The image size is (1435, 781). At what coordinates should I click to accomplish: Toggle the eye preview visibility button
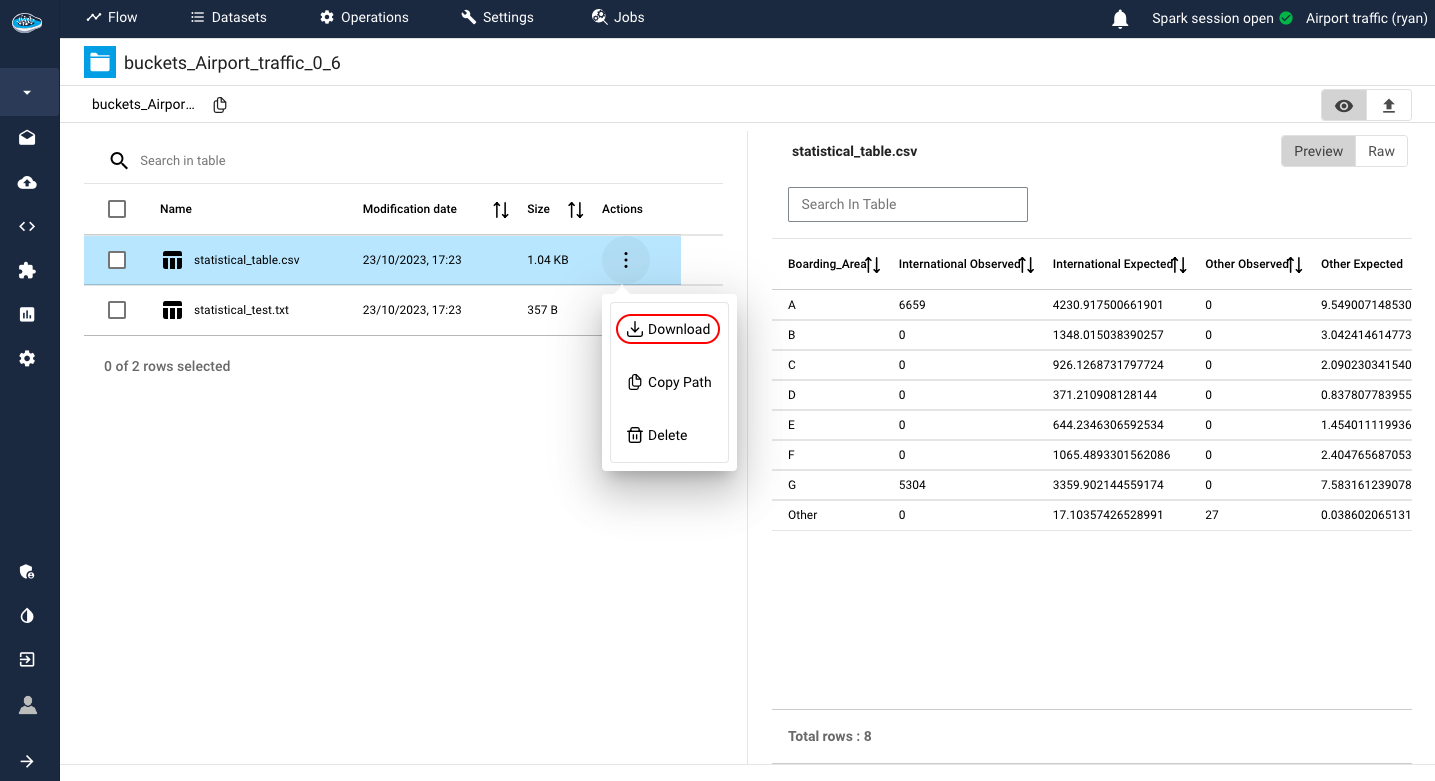click(x=1344, y=105)
